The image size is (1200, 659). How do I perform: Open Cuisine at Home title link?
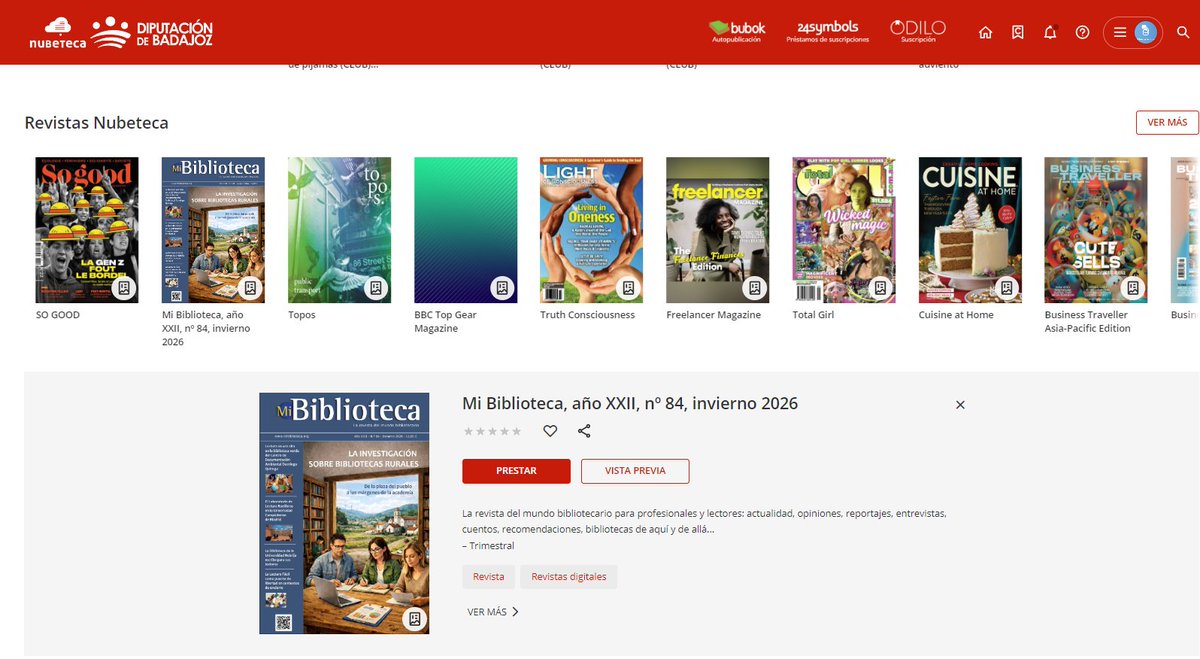[956, 315]
